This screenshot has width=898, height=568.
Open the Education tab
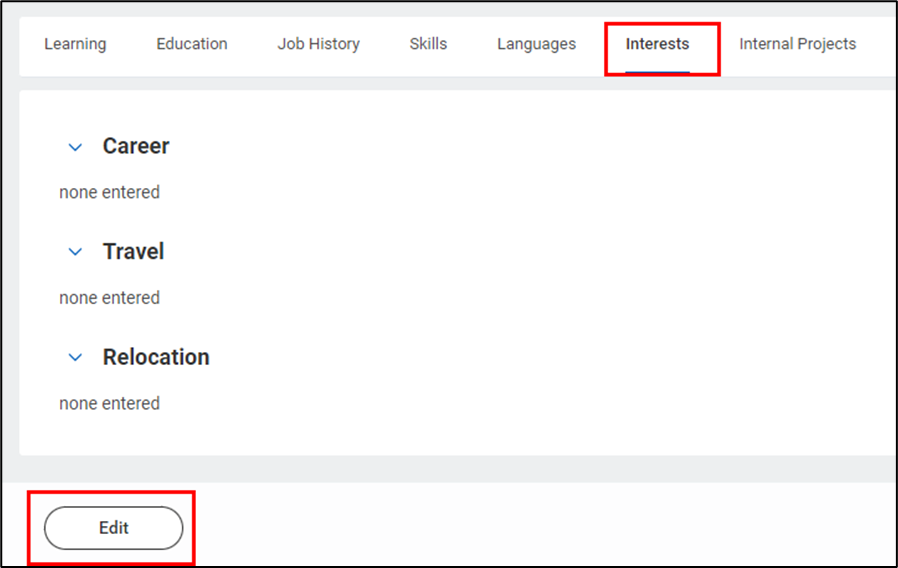192,44
